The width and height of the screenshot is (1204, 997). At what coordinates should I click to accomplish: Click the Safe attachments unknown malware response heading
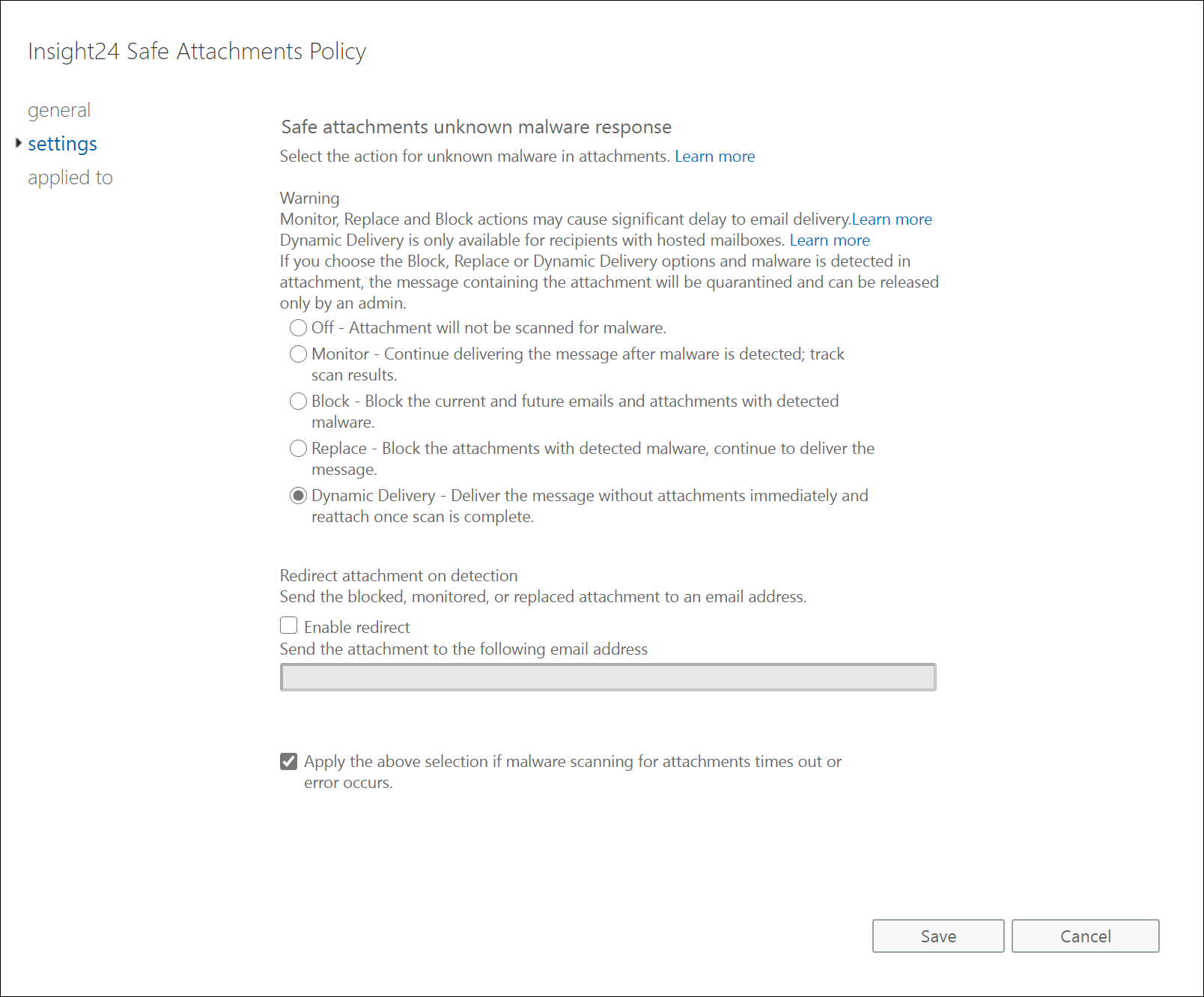point(476,127)
